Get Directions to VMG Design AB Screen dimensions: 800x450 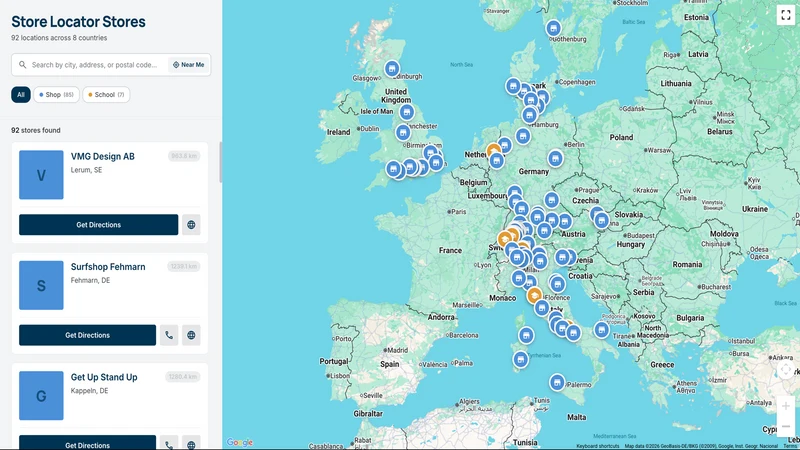coord(98,224)
